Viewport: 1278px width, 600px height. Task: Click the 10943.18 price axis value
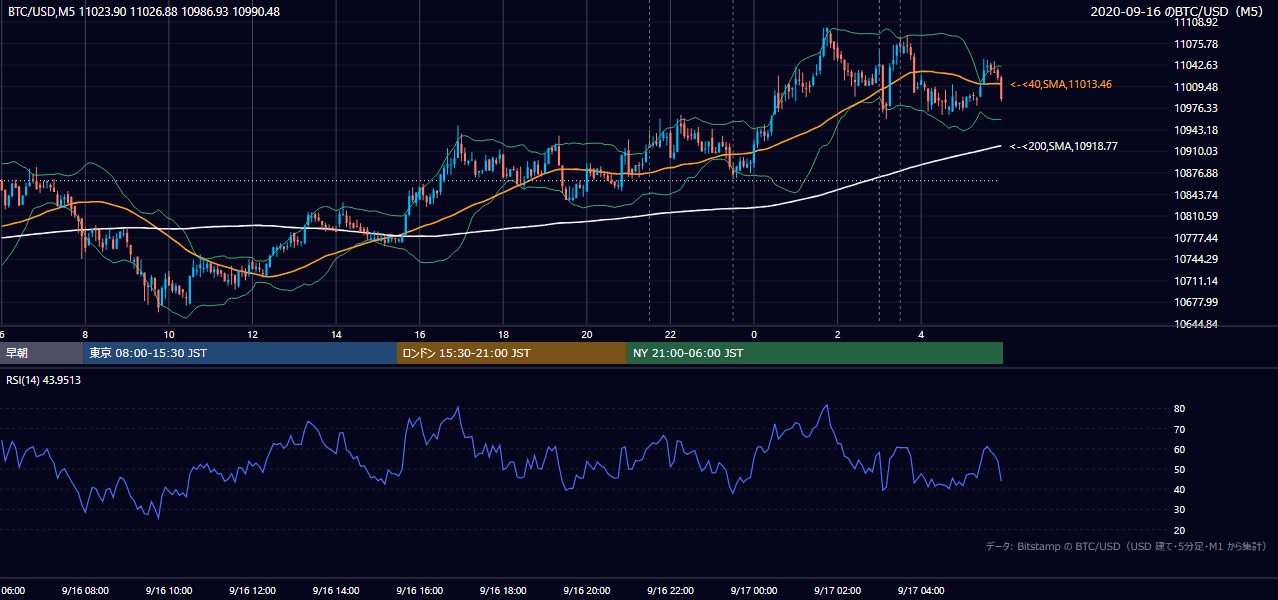point(1196,130)
